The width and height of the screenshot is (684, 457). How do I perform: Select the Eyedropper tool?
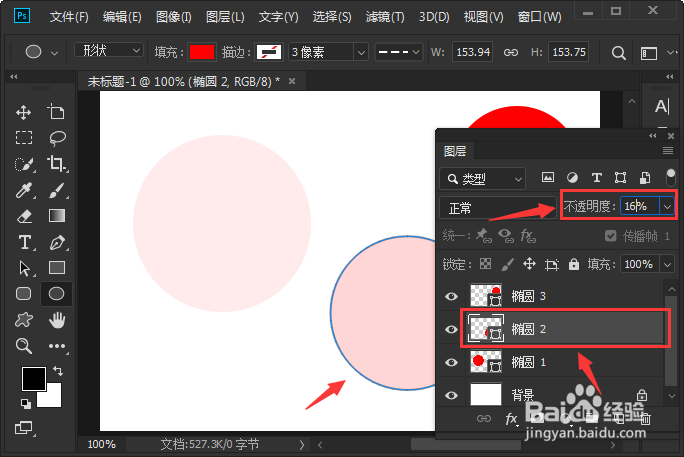pos(24,190)
